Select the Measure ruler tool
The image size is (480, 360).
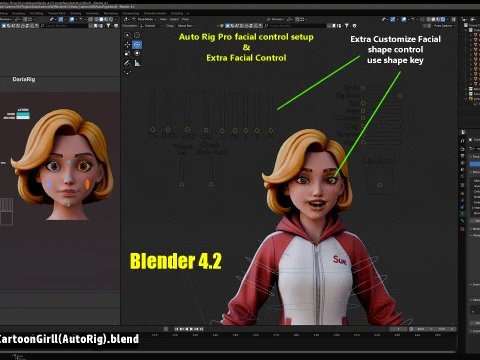137,63
